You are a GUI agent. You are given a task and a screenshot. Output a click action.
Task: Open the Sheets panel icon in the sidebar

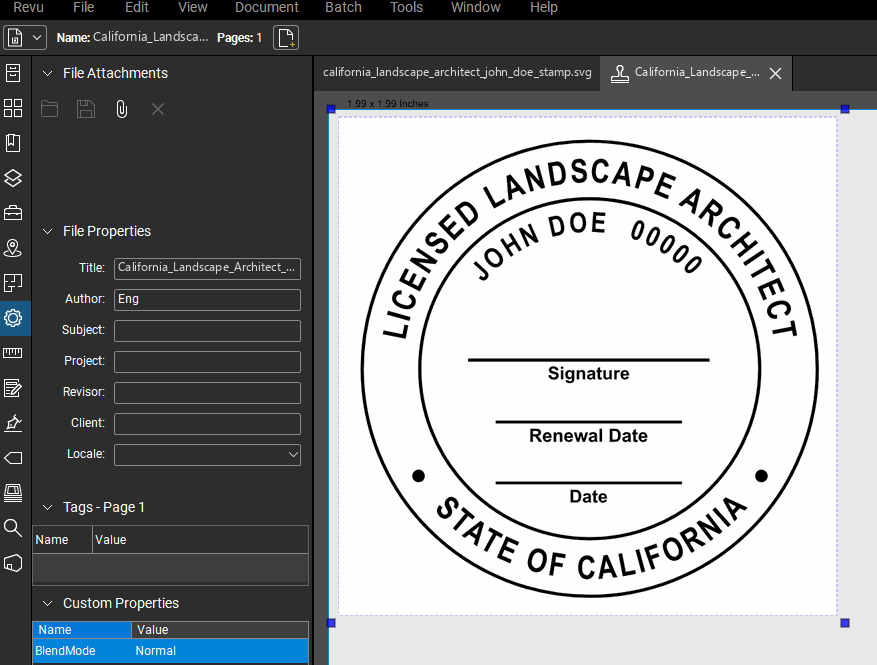coord(13,283)
